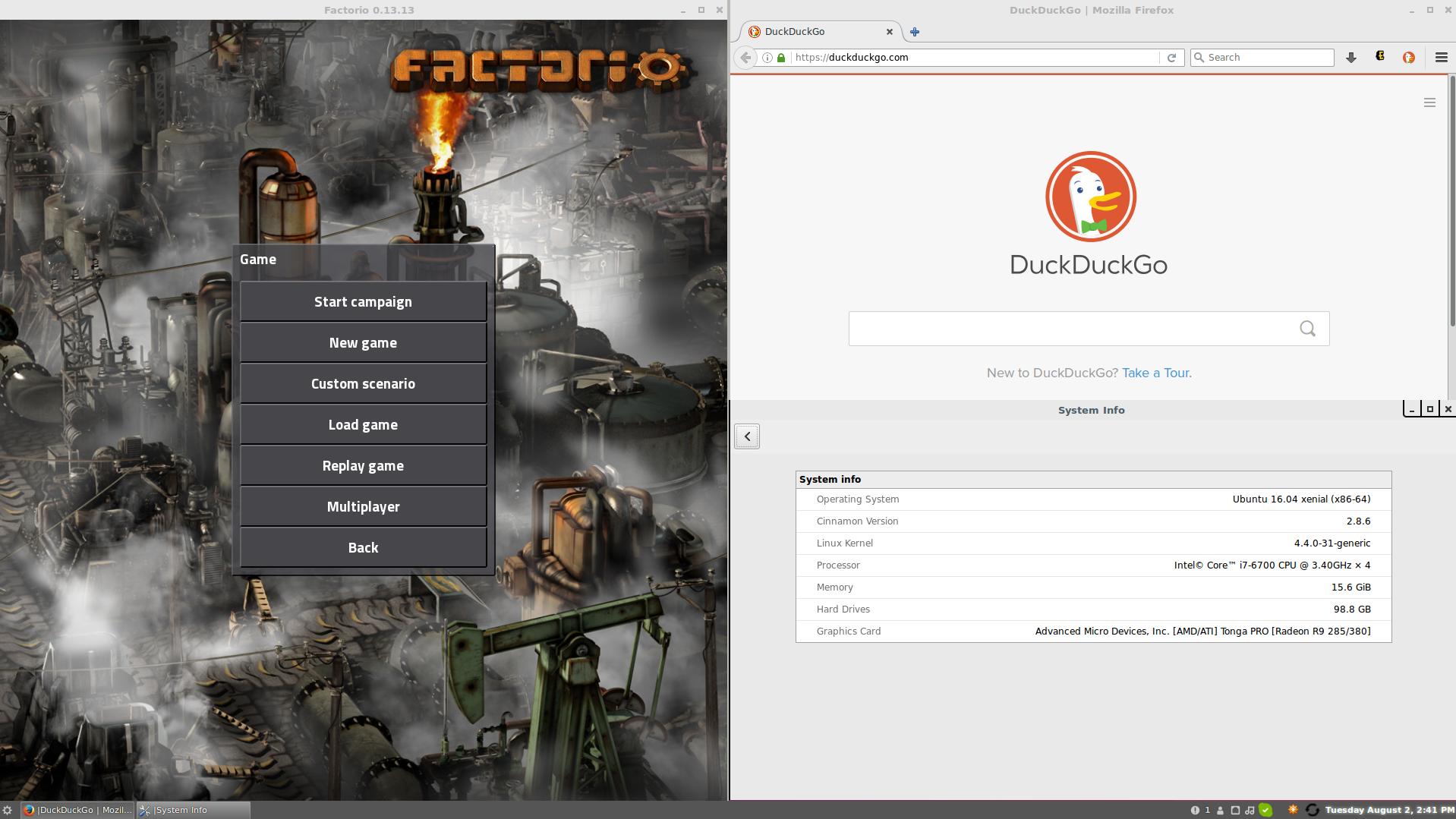Switch to System Info taskbar entry

click(x=193, y=810)
